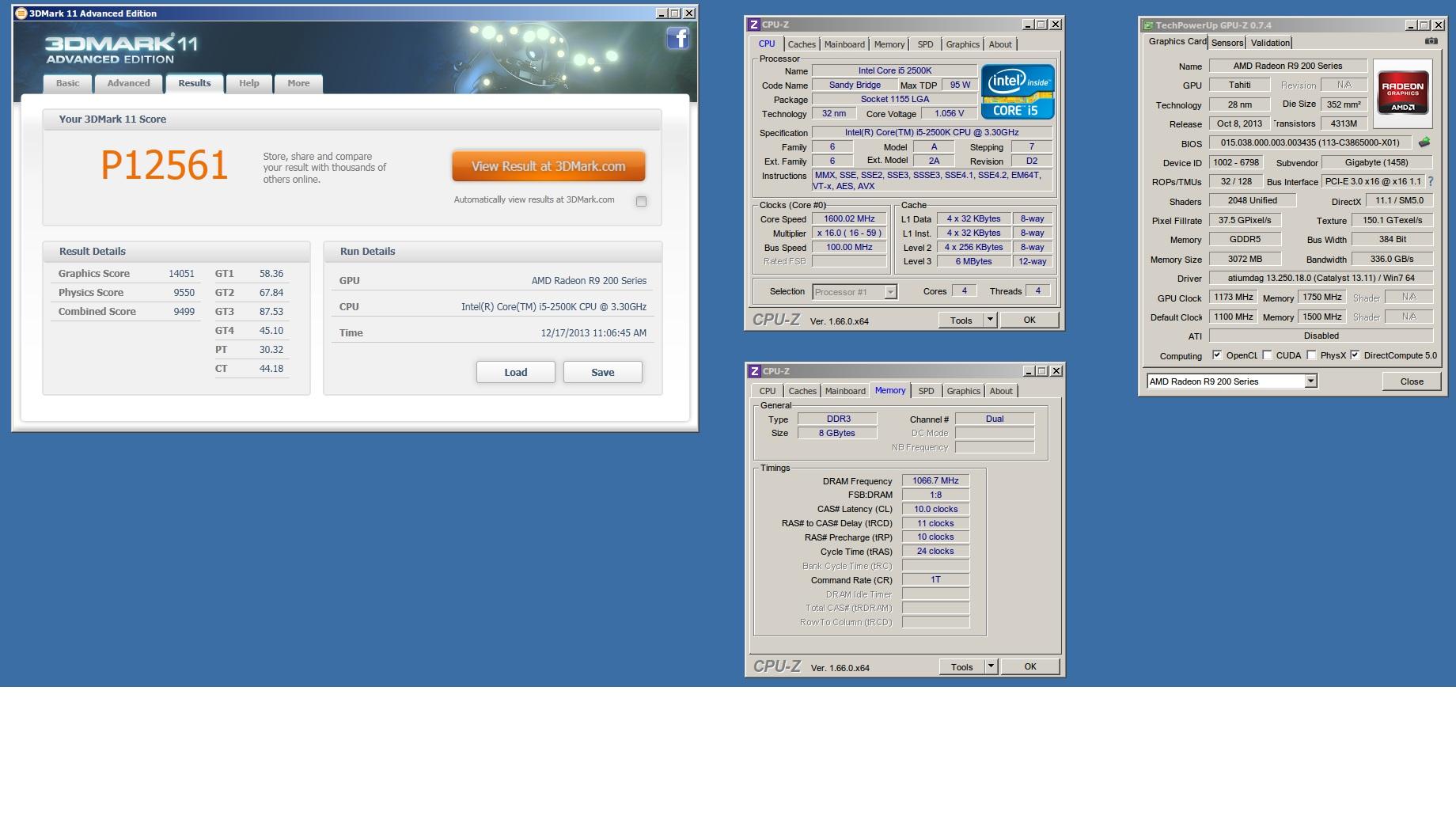Switch to the Validation tab in GPU-Z
Screen dimensions: 1456x831
[x=1270, y=43]
